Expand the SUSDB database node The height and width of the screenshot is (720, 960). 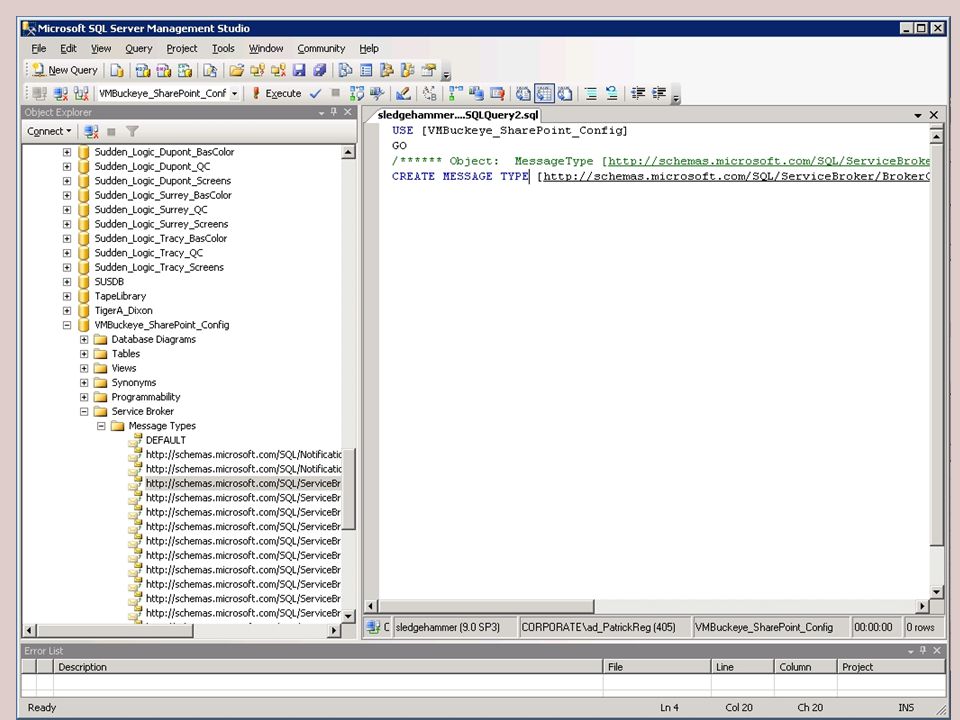click(x=67, y=282)
